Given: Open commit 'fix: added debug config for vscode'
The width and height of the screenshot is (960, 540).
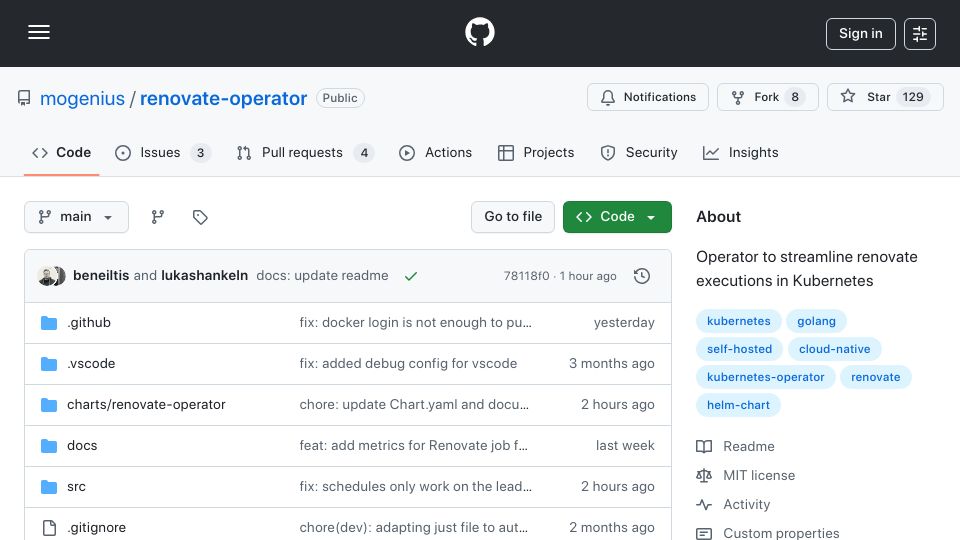Looking at the screenshot, I should coord(408,364).
